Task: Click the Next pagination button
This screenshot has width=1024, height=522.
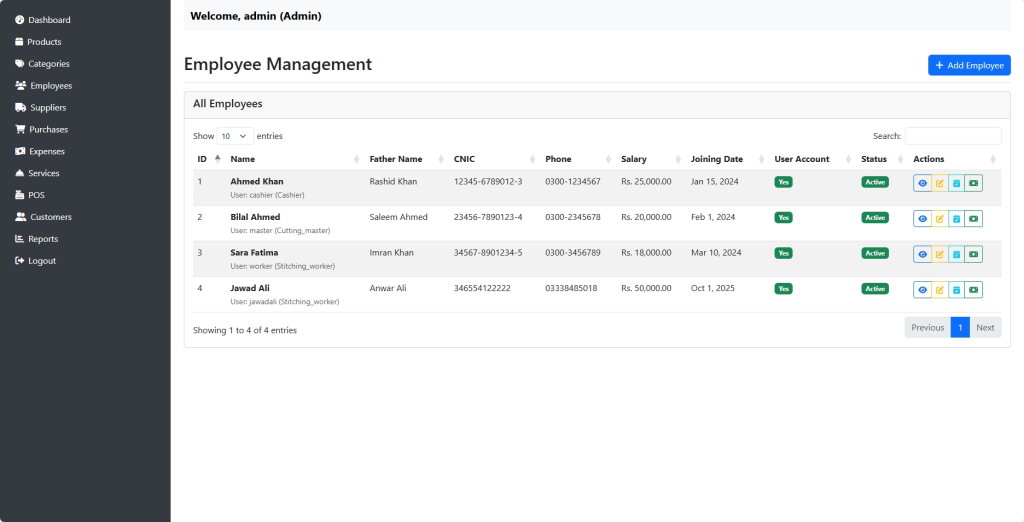Action: (985, 328)
